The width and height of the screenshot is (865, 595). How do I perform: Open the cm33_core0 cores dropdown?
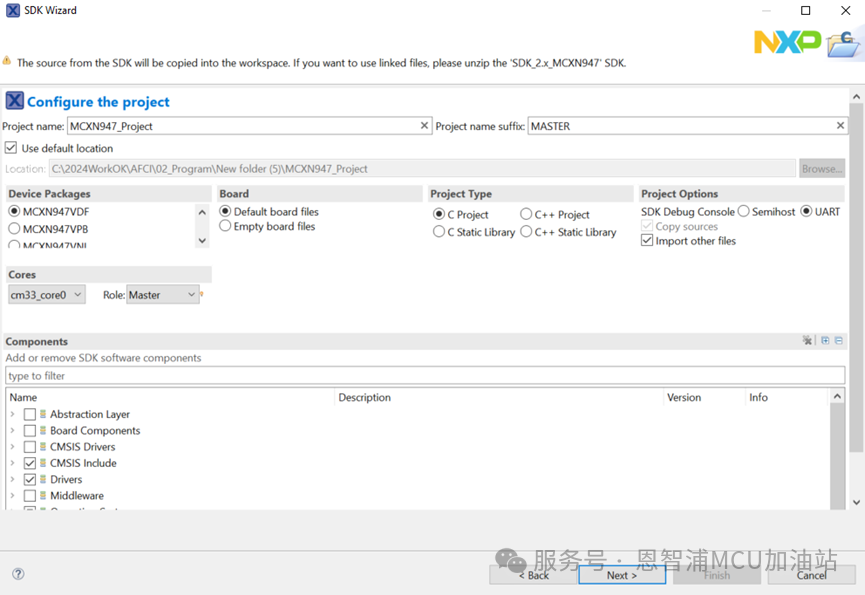[47, 294]
